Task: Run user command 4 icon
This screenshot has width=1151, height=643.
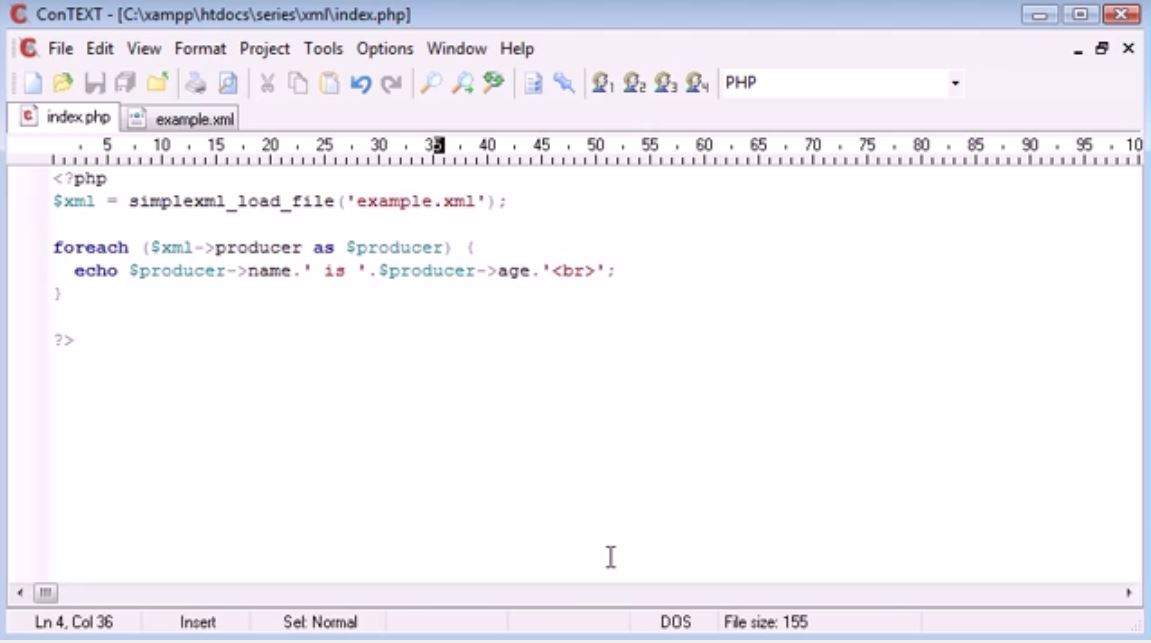Action: [x=697, y=83]
